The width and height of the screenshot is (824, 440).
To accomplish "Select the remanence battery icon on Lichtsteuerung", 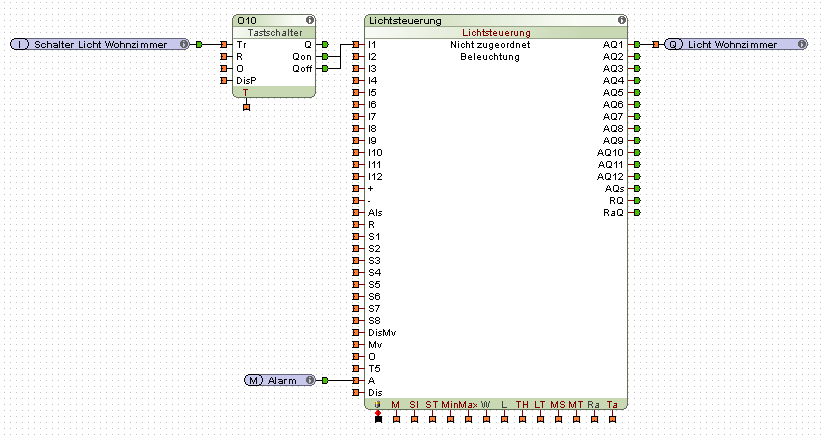I will pyautogui.click(x=377, y=405).
